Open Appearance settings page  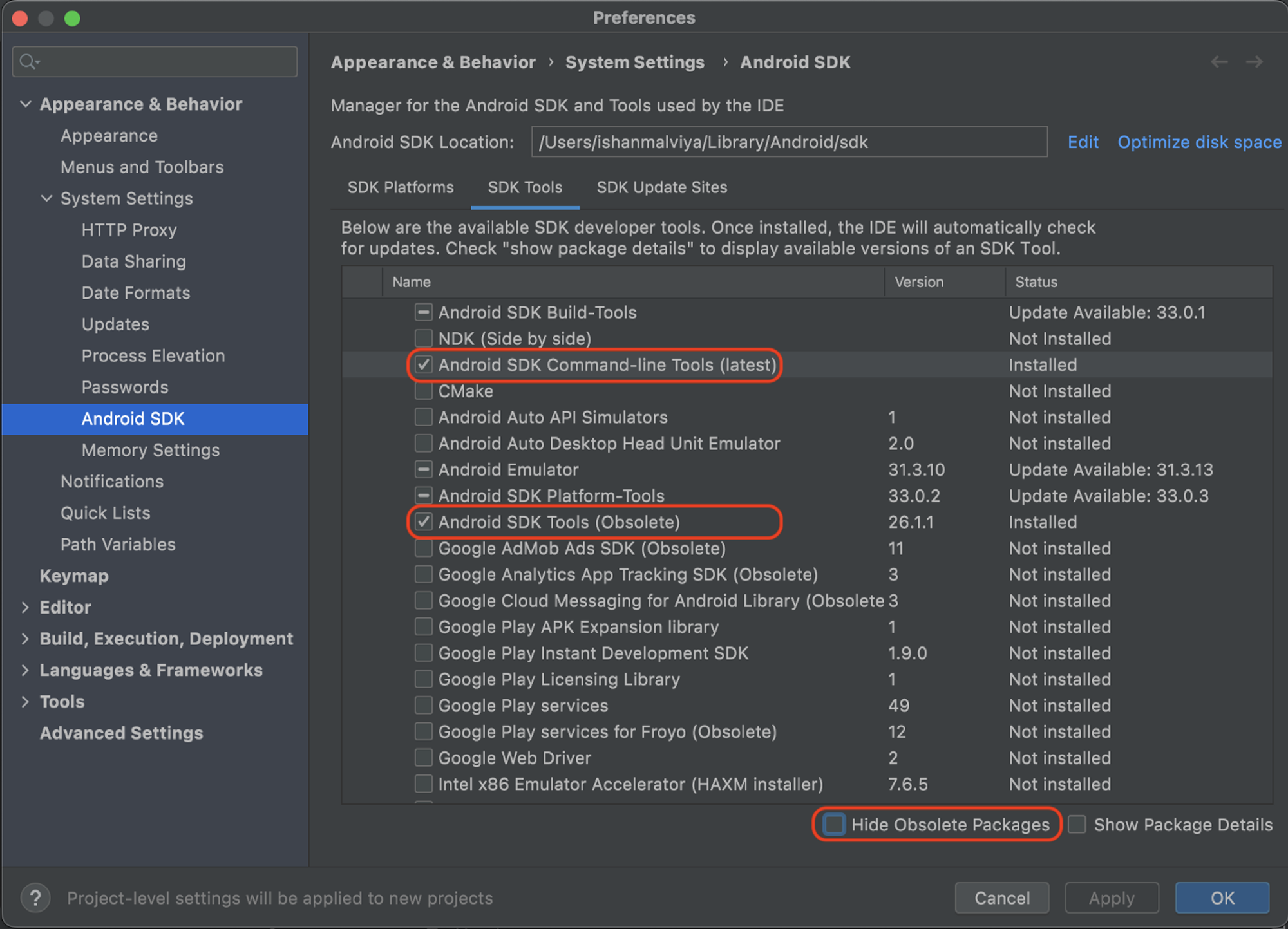tap(109, 136)
